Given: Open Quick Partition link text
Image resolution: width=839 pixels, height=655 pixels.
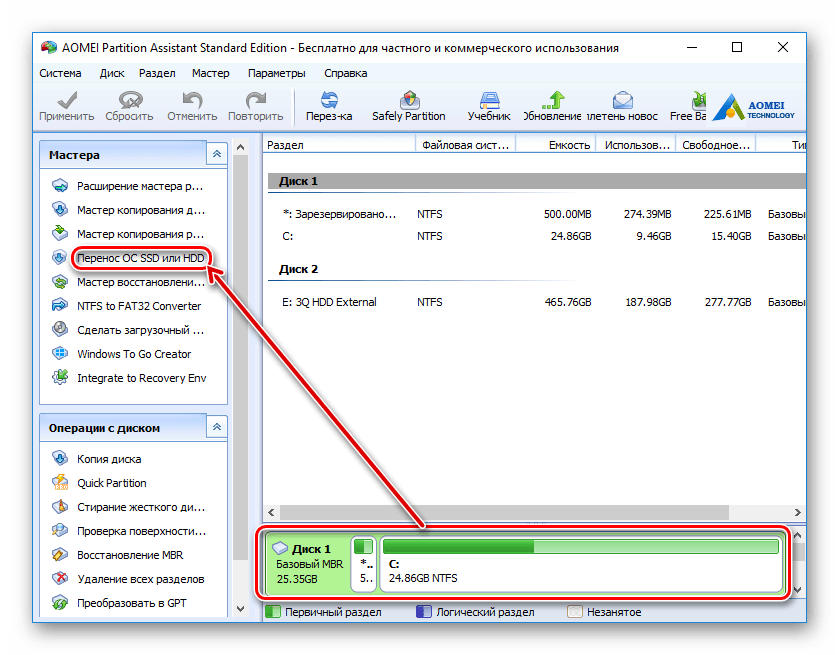Looking at the screenshot, I should (112, 483).
